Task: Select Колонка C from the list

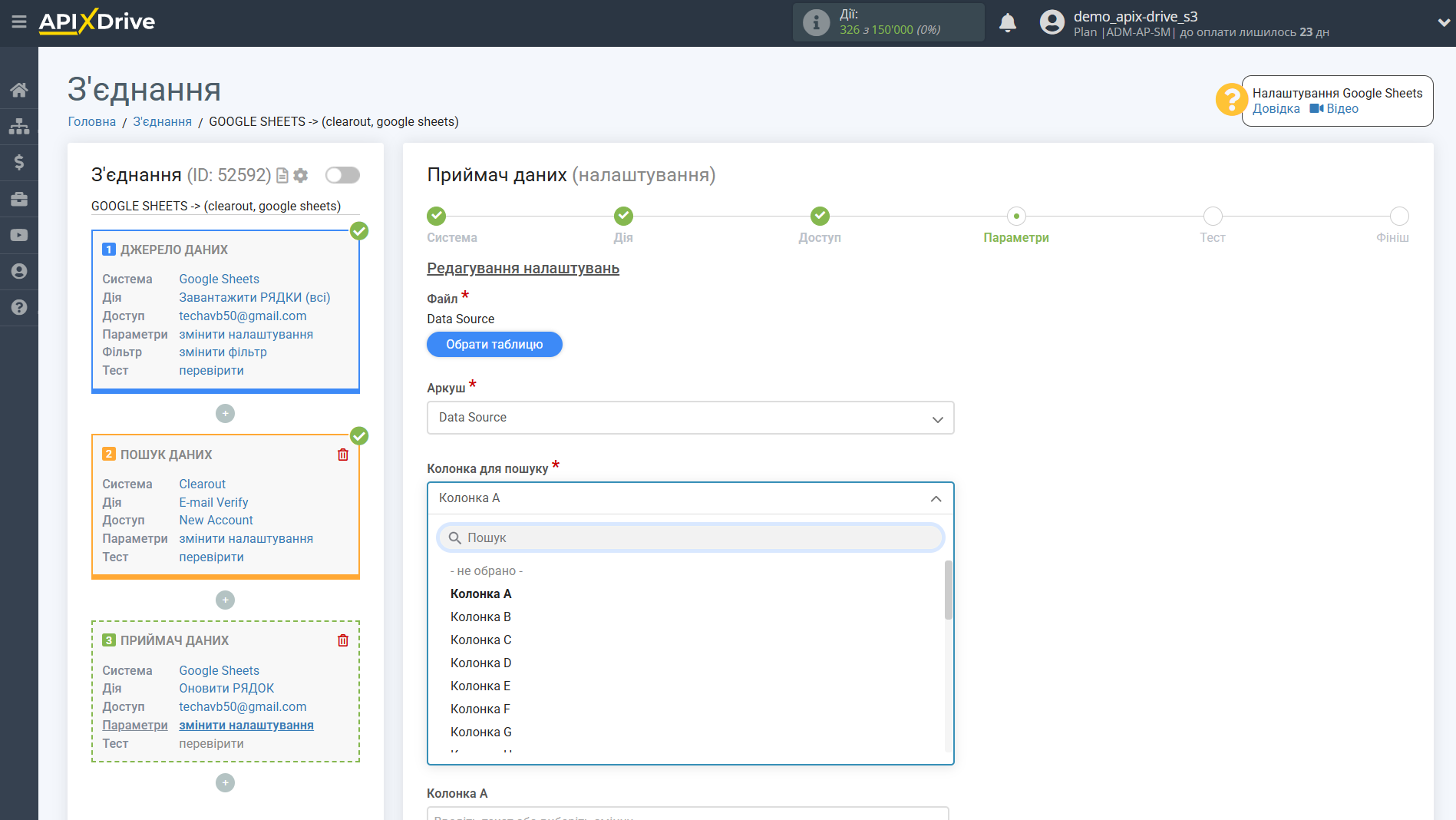Action: pyautogui.click(x=480, y=640)
